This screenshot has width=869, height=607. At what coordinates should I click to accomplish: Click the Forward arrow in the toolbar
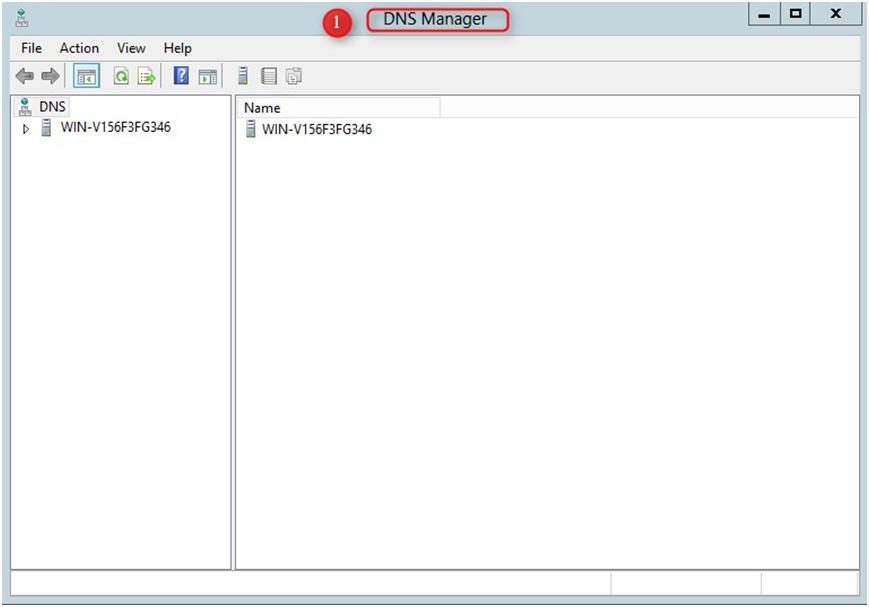(x=50, y=76)
